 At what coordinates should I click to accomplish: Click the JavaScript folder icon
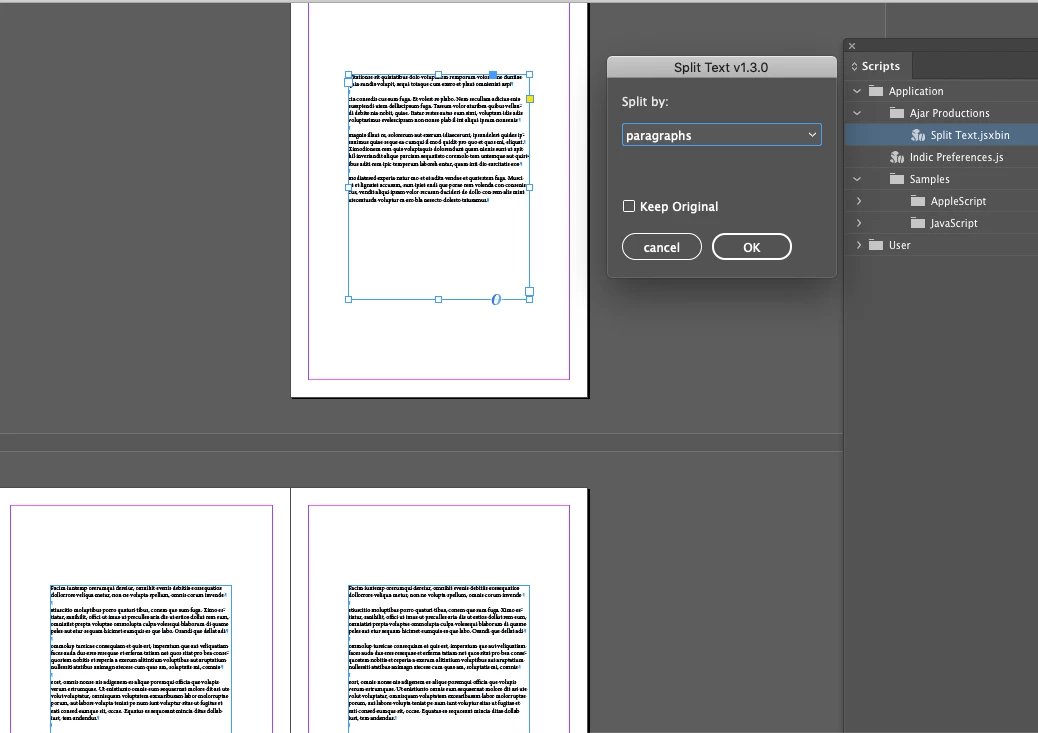(918, 223)
